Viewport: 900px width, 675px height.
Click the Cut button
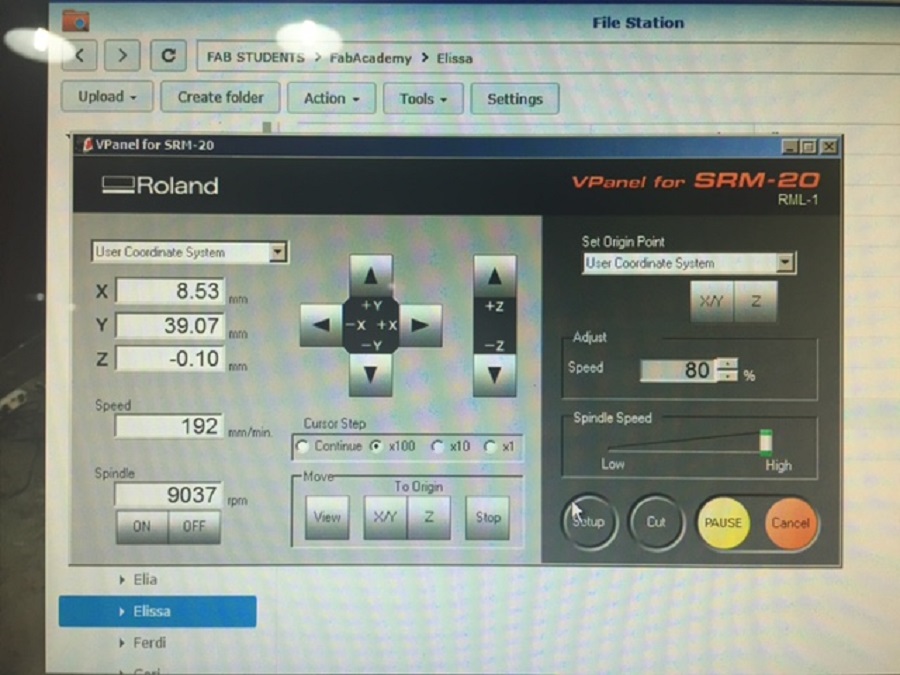pos(656,522)
